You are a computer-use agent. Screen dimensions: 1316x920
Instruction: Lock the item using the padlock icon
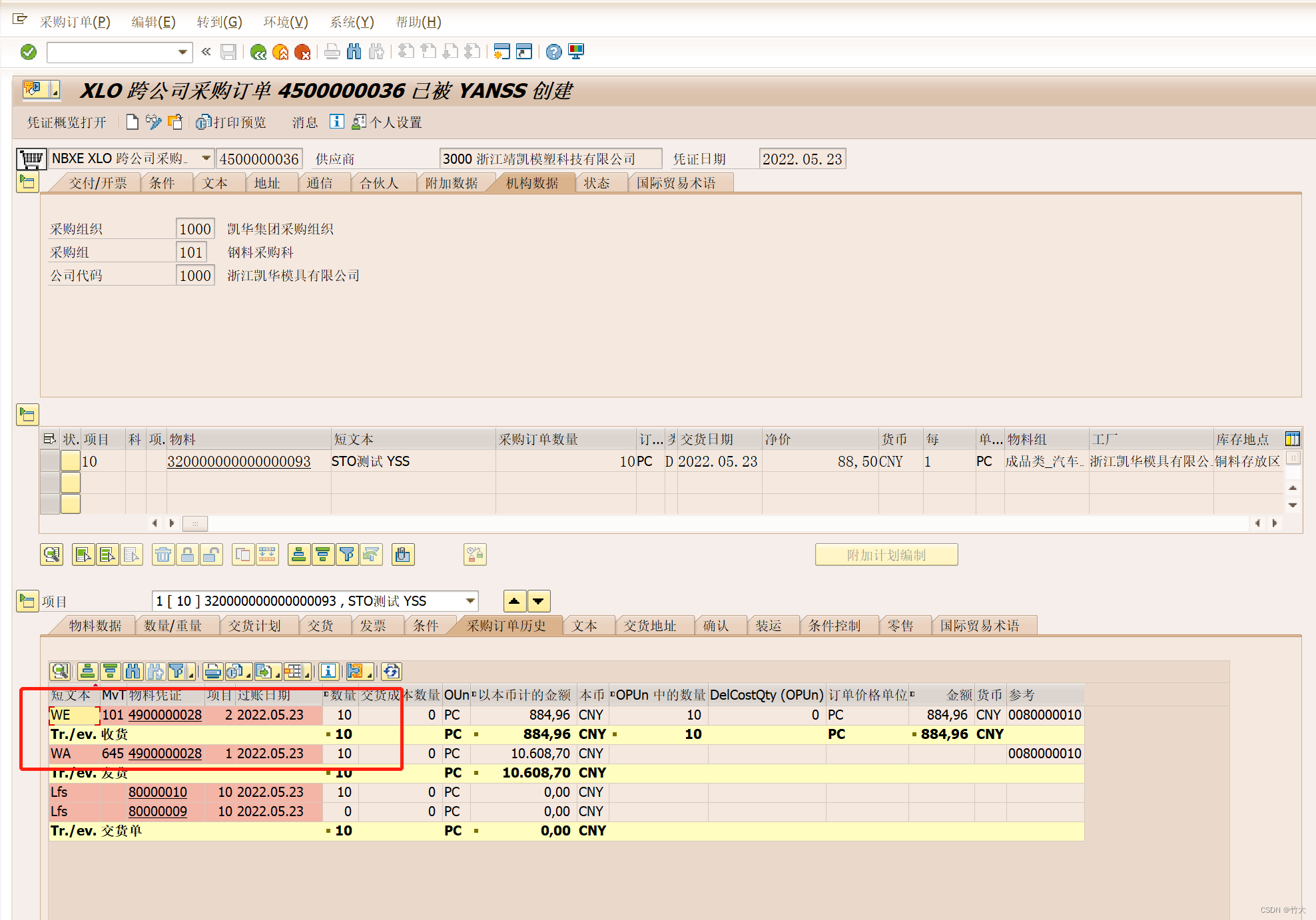(x=188, y=555)
